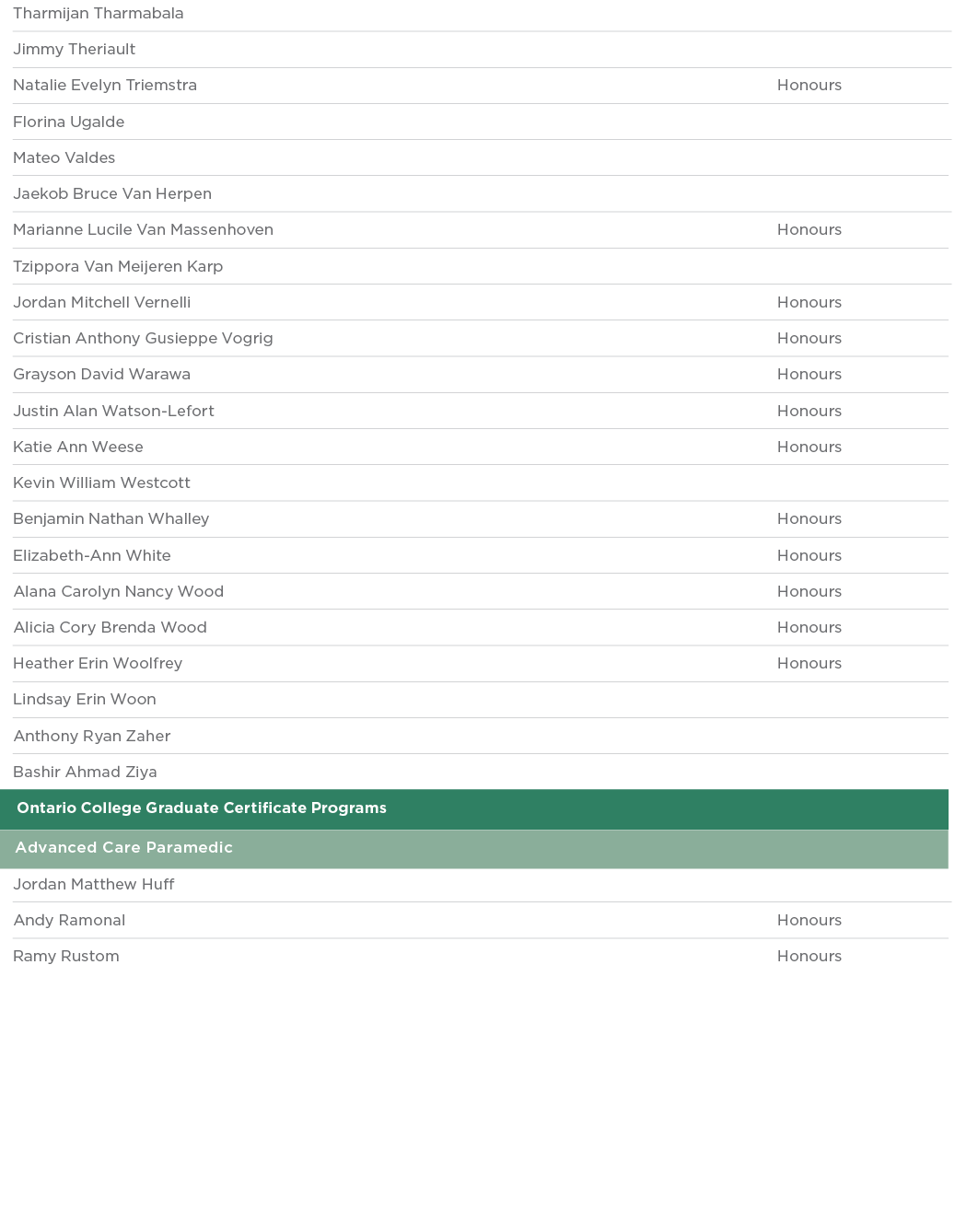Viewport: 955px width, 1232px height.
Task: Click Ontario College Graduate Certificate Programs header
Action: (201, 808)
